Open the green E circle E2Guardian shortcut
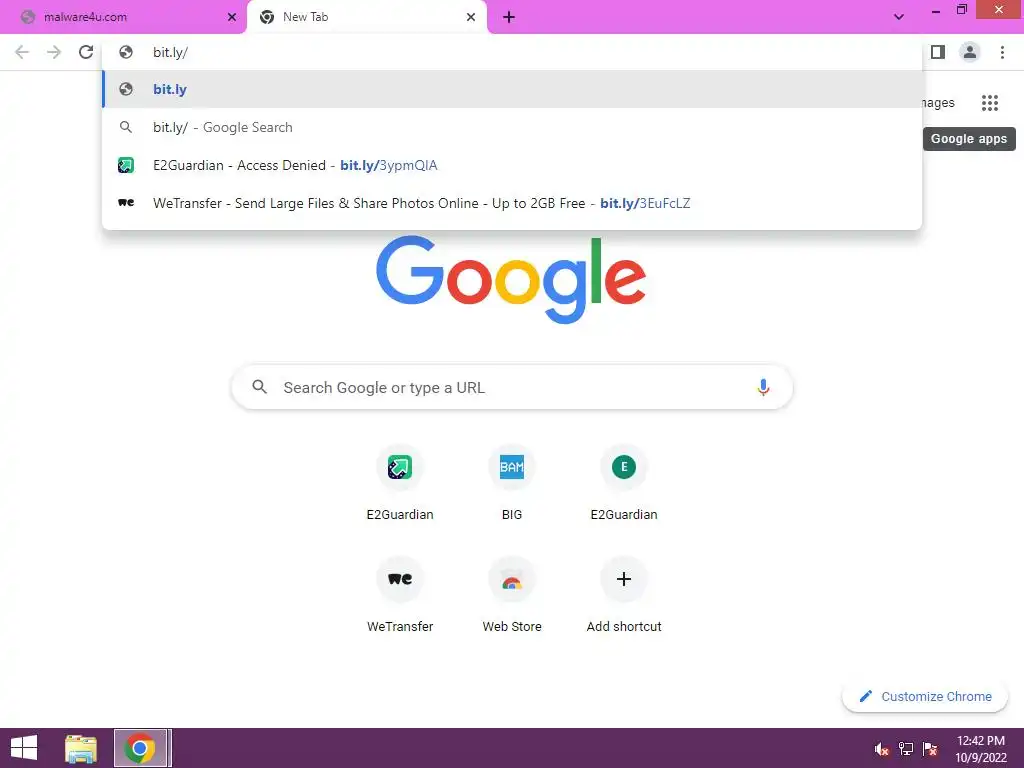Screen dimensions: 1024x768 pos(624,484)
